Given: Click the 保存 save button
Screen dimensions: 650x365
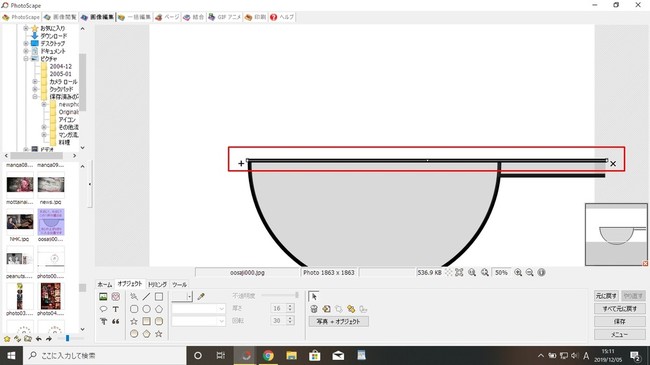Looking at the screenshot, I should coord(619,321).
